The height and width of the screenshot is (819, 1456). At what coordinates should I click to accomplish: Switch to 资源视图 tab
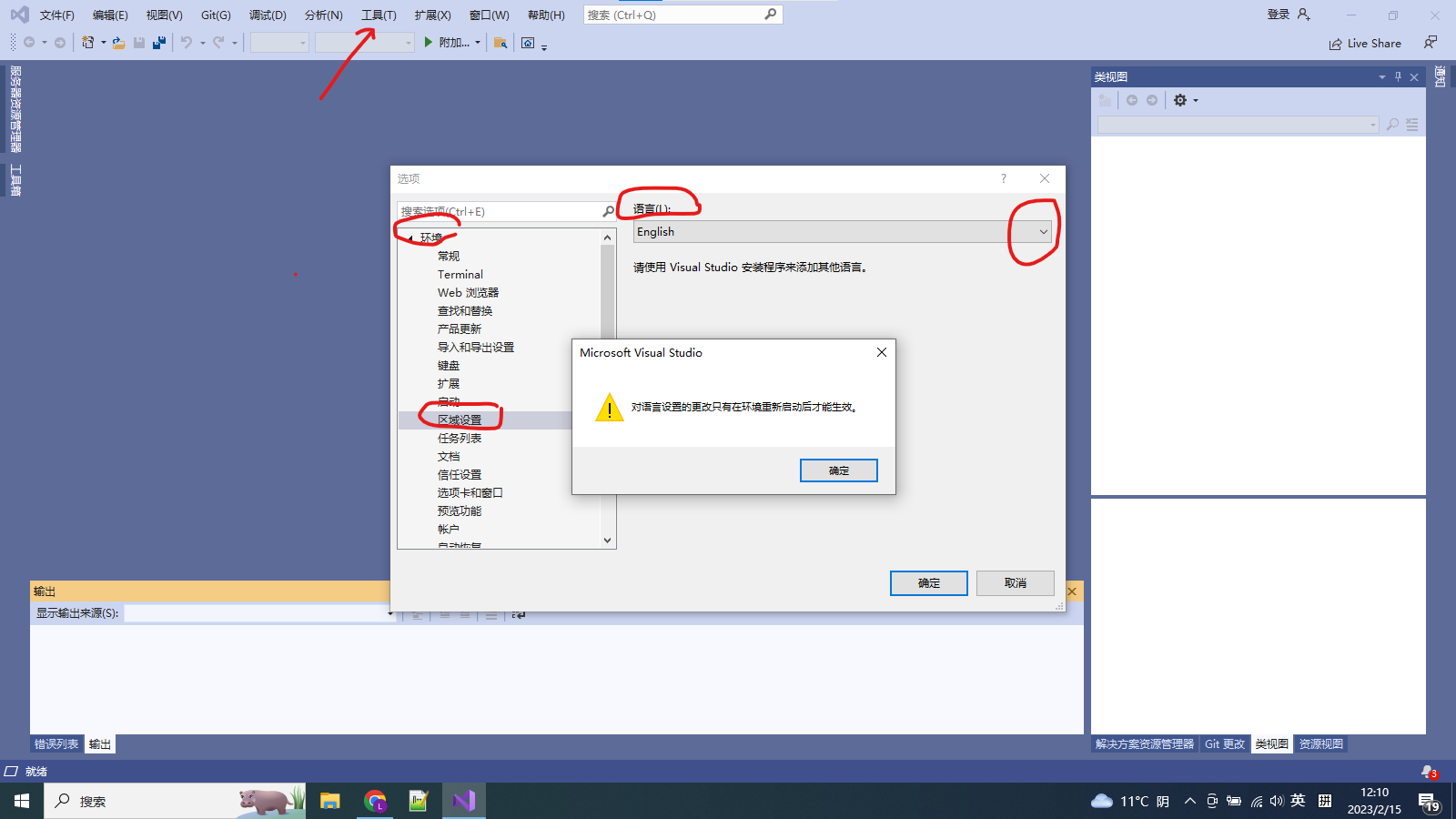coord(1321,744)
